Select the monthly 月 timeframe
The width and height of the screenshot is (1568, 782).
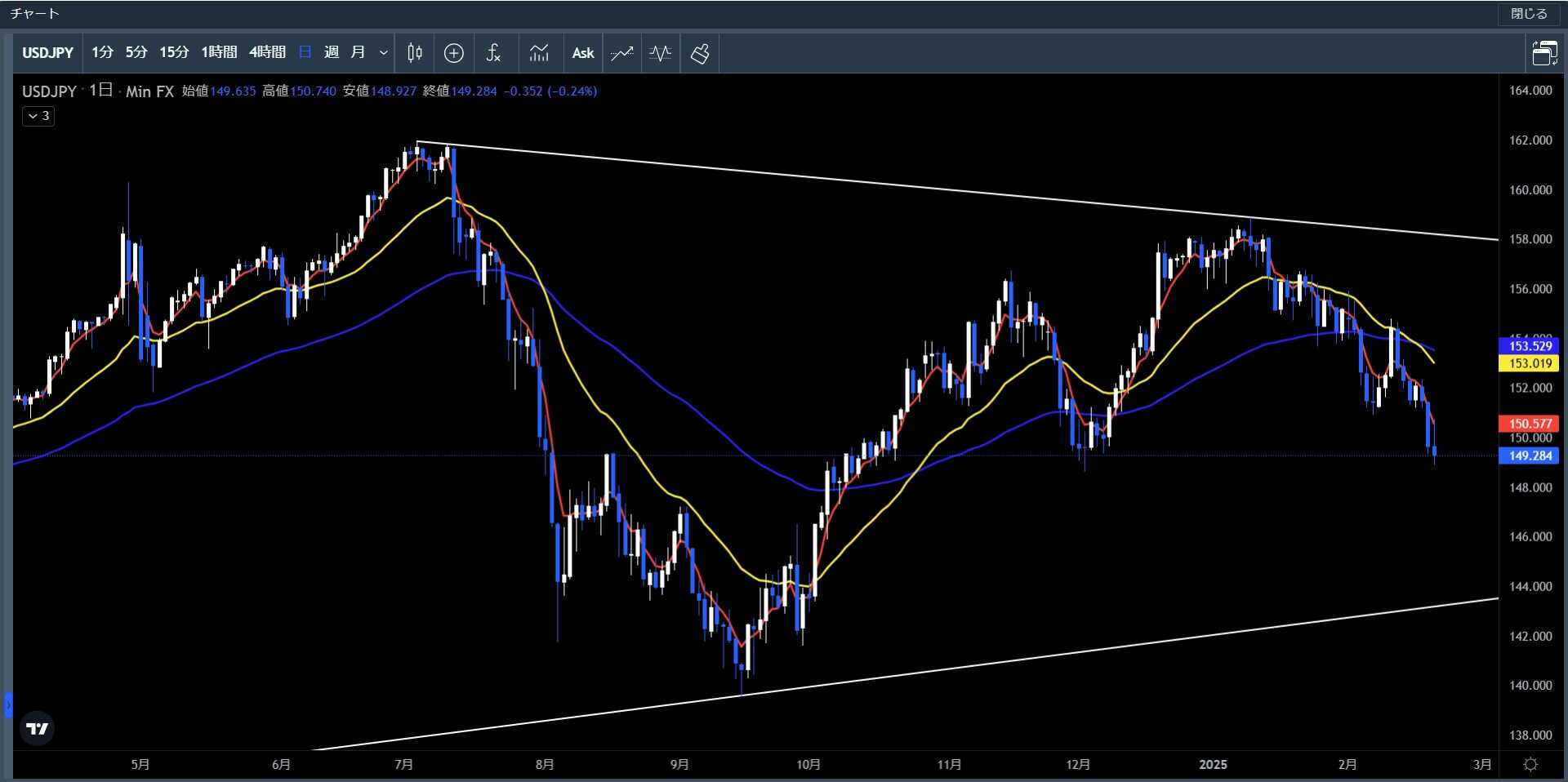tap(358, 53)
